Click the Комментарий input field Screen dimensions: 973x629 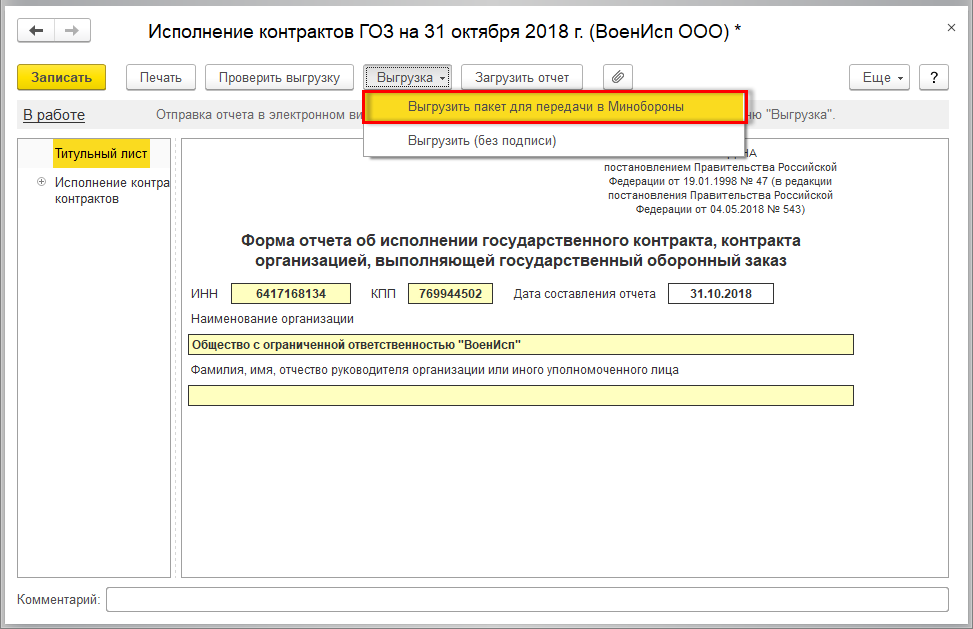pos(527,599)
